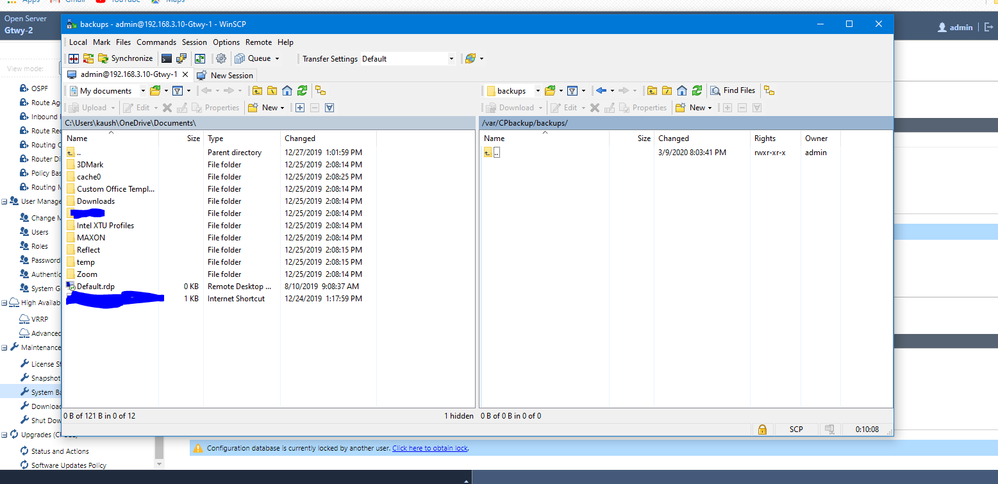Click the Synchronize Browsing icon left of Synchronize
998x484 pixels.
pos(88,59)
